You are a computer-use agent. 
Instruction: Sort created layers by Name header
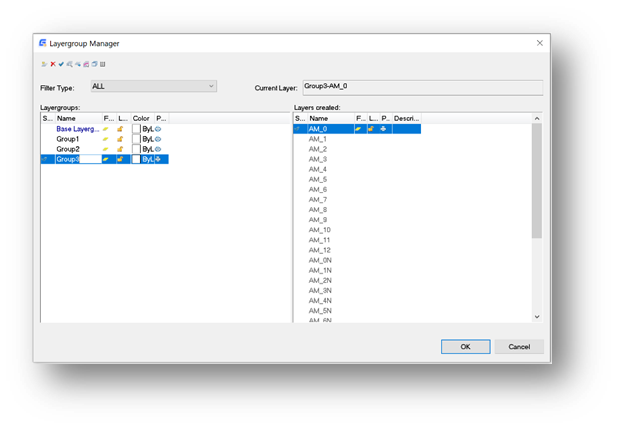pyautogui.click(x=331, y=118)
